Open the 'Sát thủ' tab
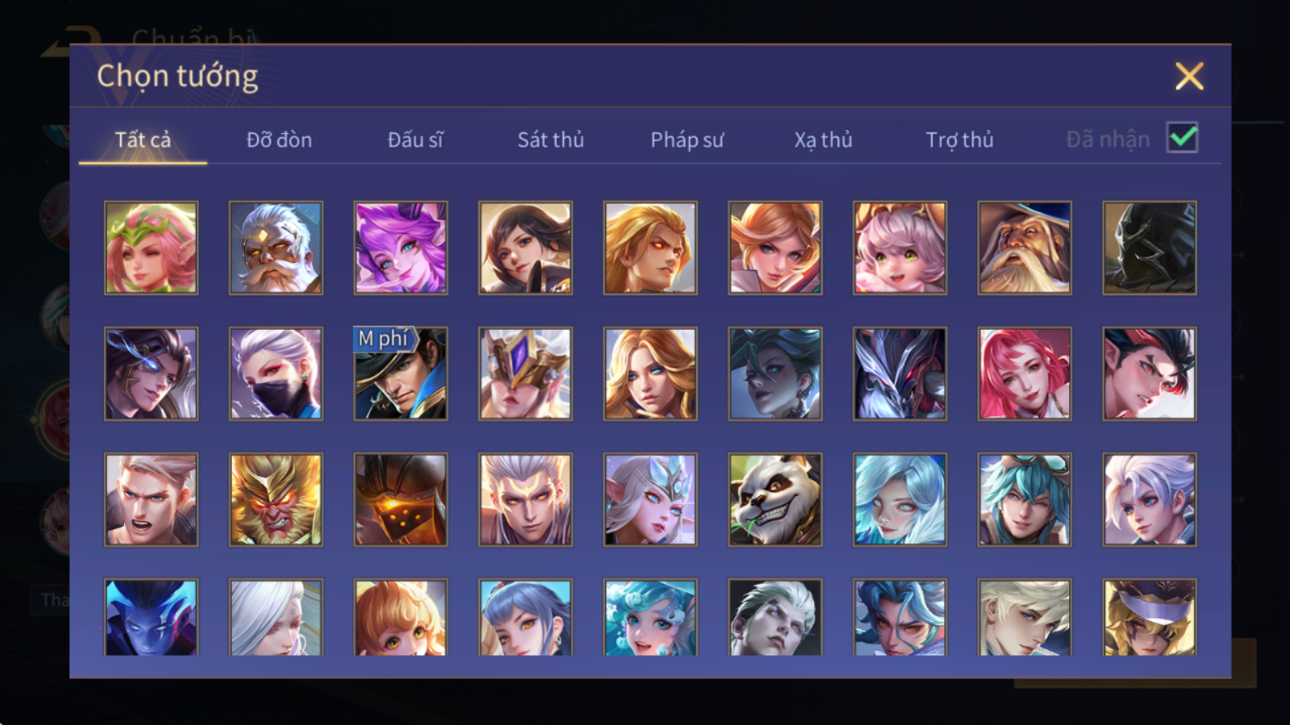The image size is (1290, 725). click(x=550, y=140)
